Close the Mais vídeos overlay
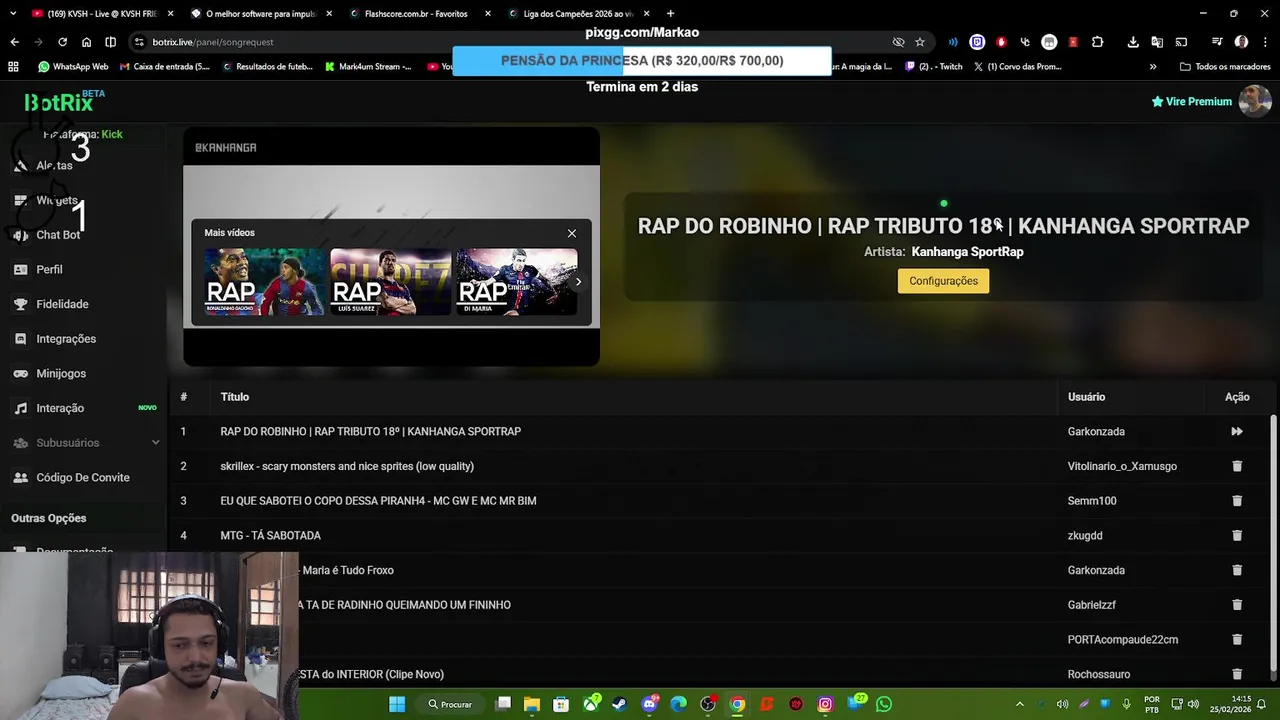 point(572,233)
